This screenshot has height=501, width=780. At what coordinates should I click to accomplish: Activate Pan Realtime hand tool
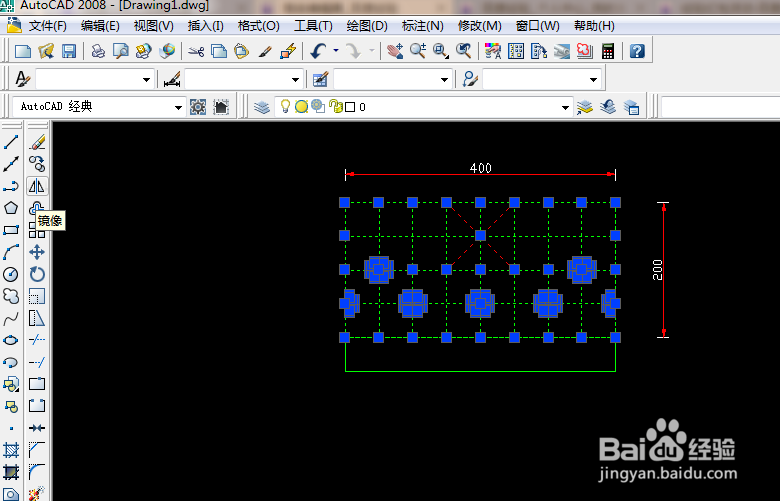[395, 51]
